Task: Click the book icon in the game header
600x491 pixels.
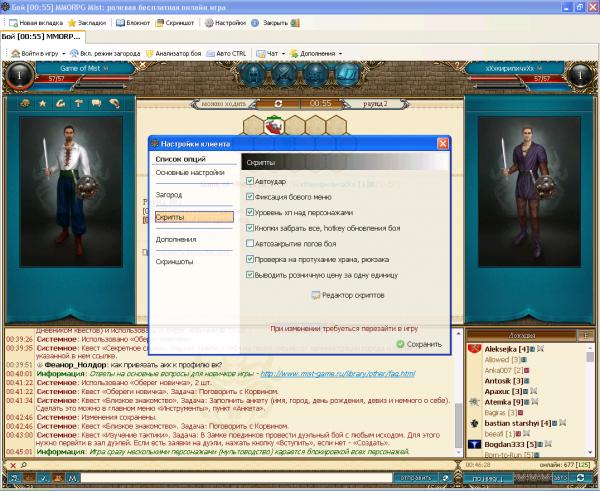Action: (347, 74)
